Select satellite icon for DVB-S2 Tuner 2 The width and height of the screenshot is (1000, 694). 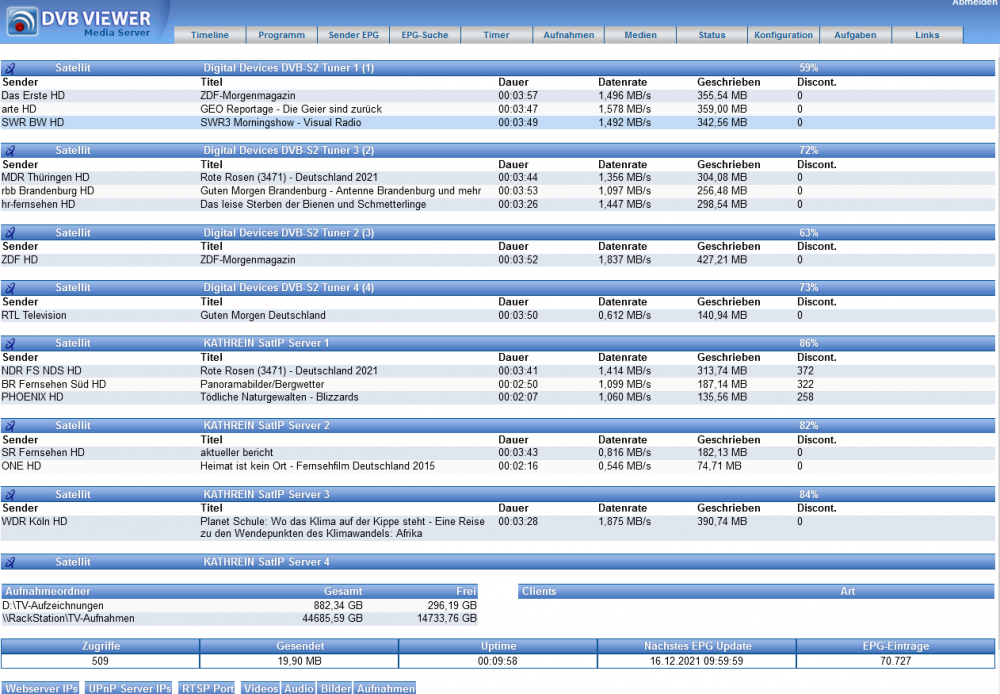pos(10,233)
